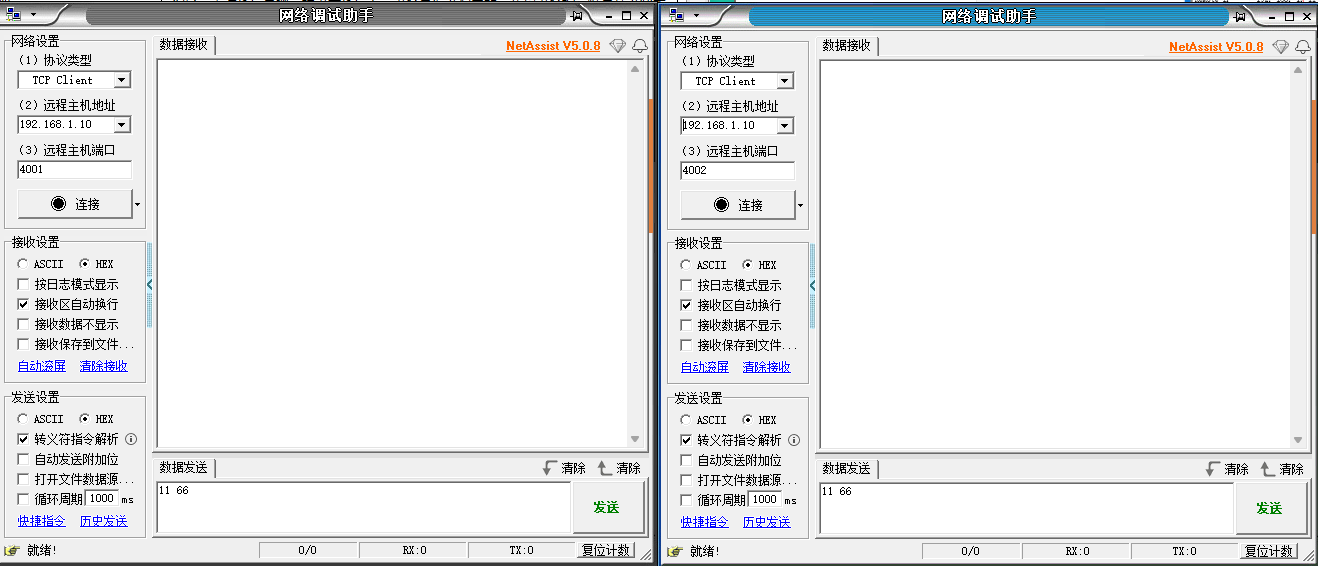Open the app menu icon in left window title bar
The height and width of the screenshot is (566, 1318).
coord(13,15)
